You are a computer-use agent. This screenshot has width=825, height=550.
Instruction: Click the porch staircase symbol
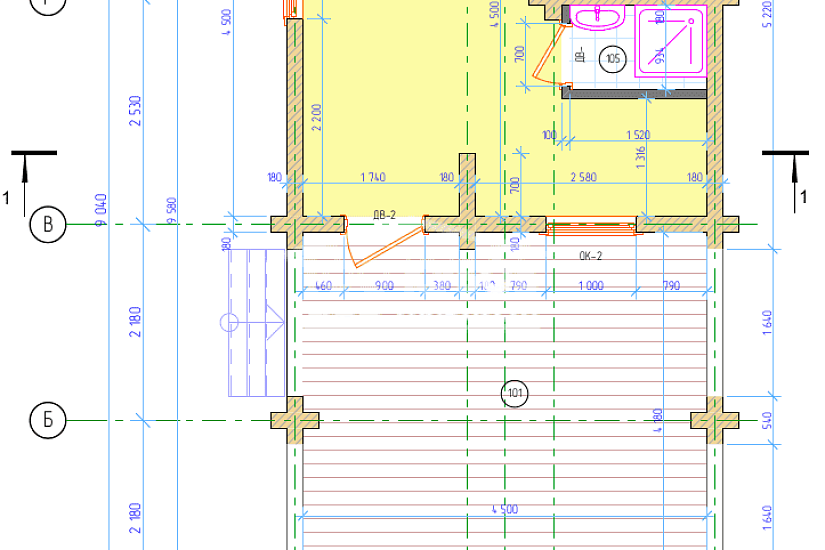tap(256, 322)
